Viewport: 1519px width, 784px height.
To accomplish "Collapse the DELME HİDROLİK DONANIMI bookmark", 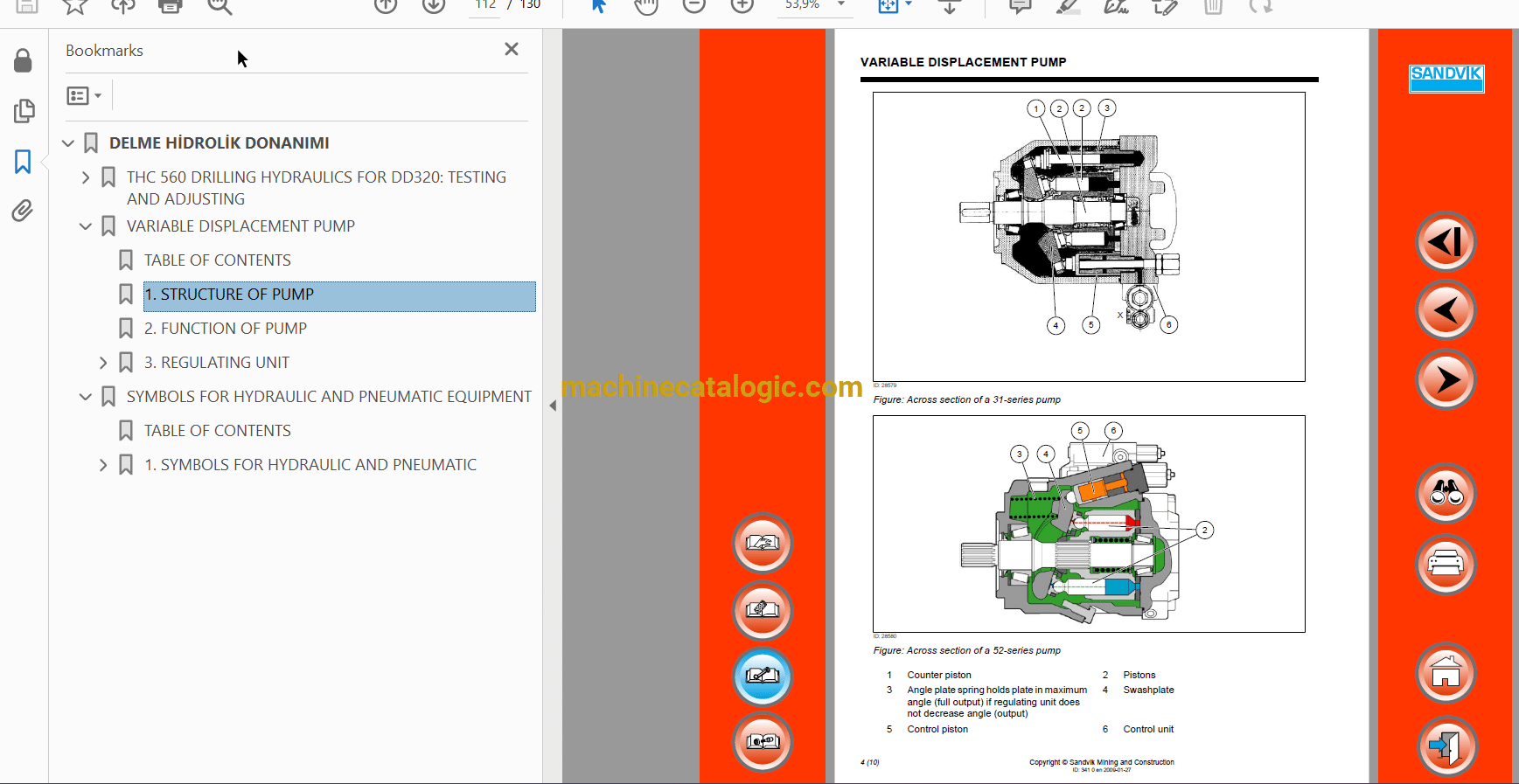I will (68, 143).
